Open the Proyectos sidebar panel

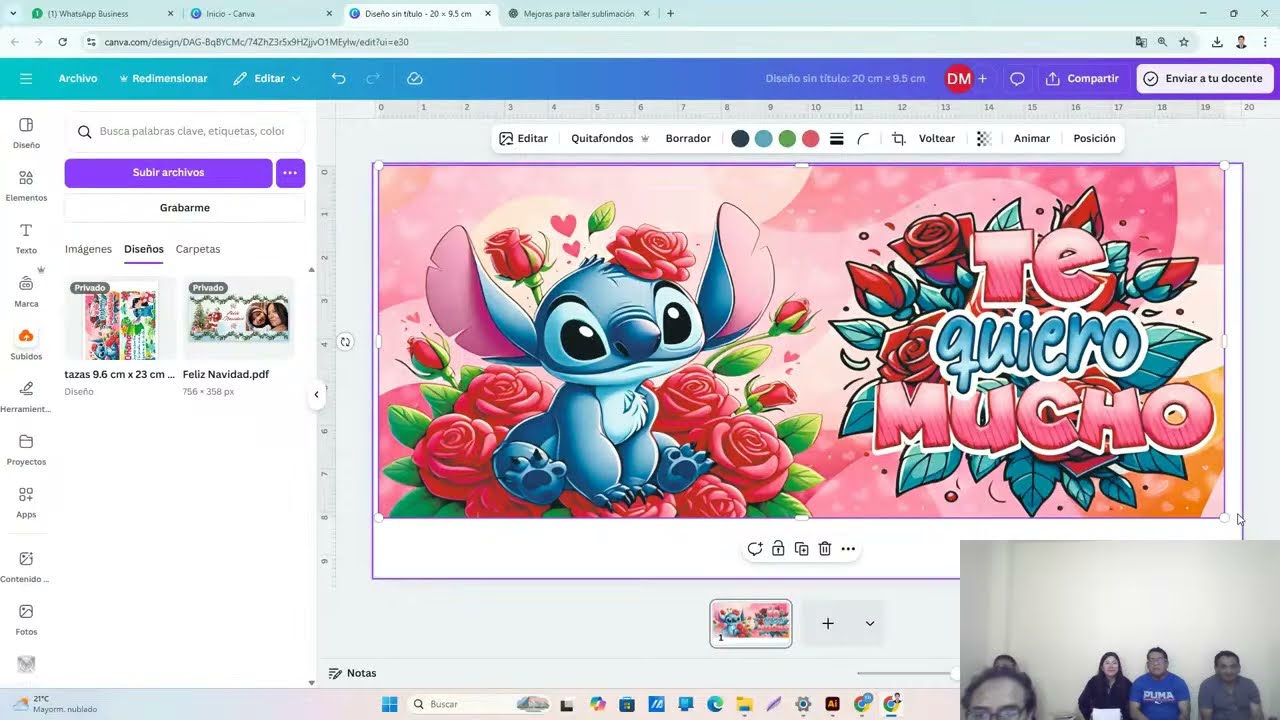[x=26, y=449]
